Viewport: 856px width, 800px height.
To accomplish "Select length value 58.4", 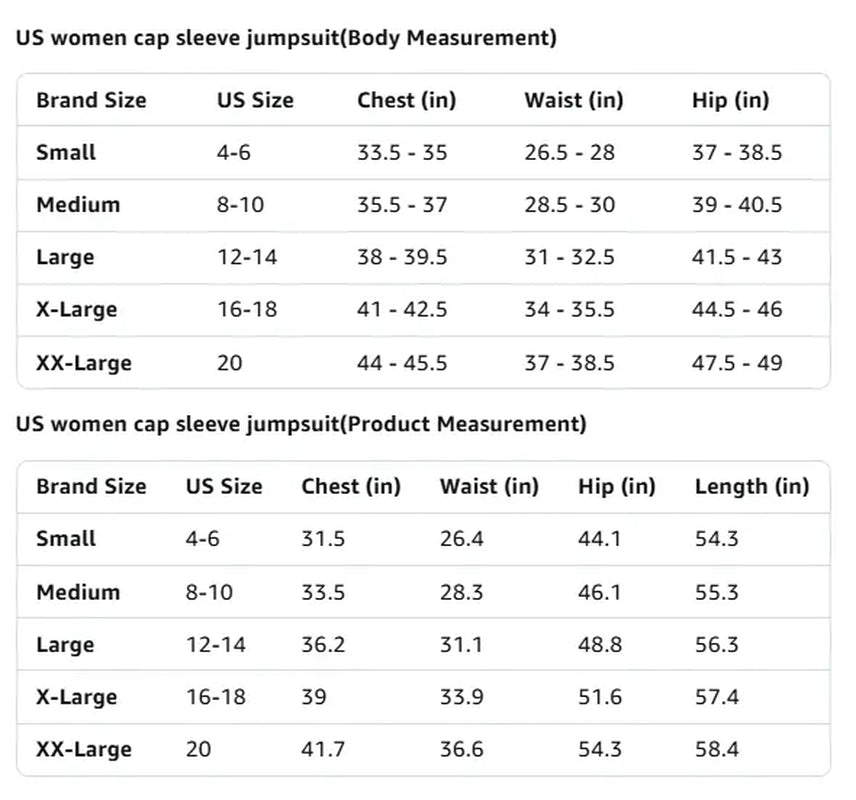I will click(x=717, y=749).
